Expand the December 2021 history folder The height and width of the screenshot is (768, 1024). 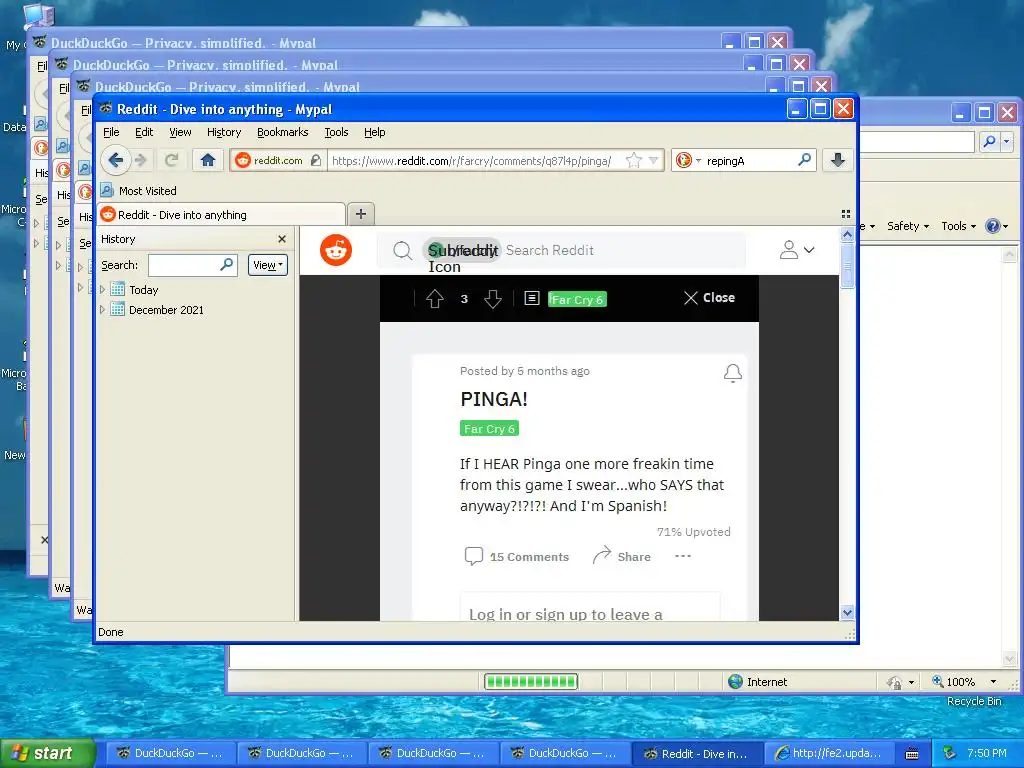[103, 310]
